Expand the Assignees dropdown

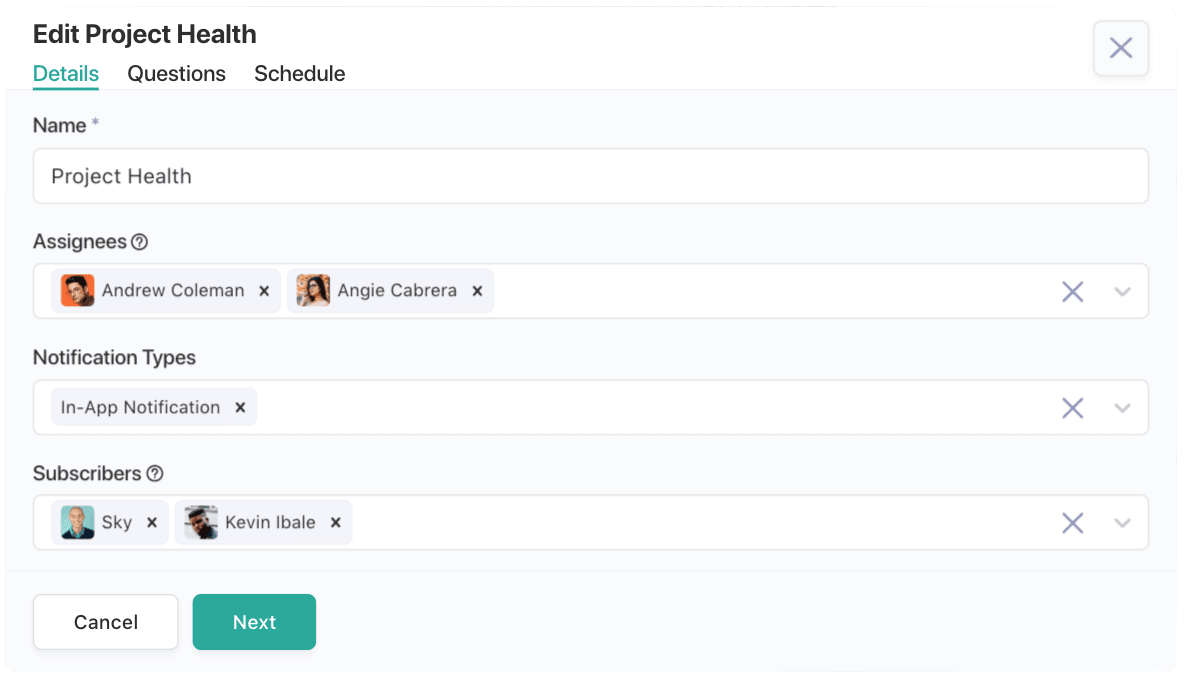pos(1121,291)
